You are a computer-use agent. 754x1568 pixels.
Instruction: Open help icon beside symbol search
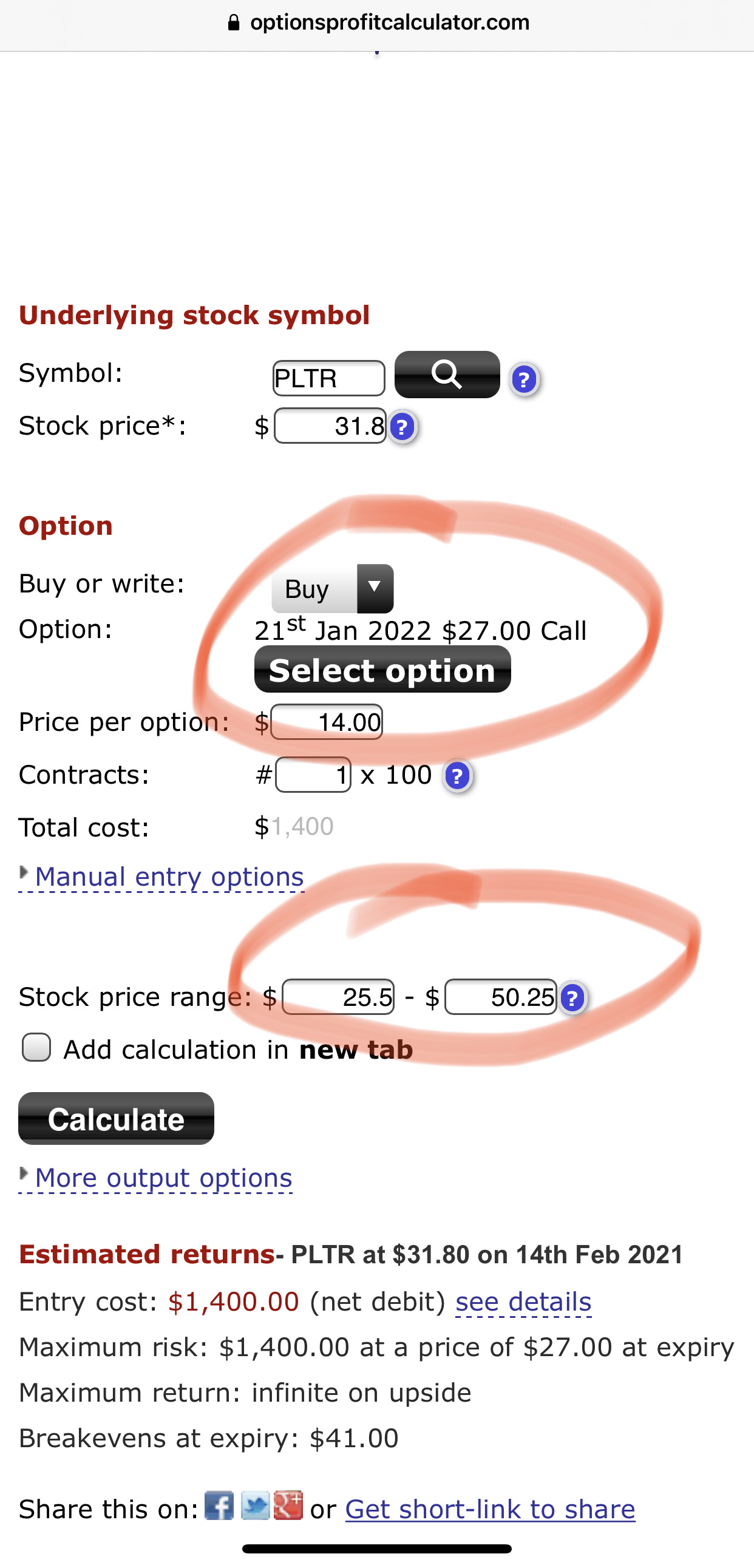point(524,380)
